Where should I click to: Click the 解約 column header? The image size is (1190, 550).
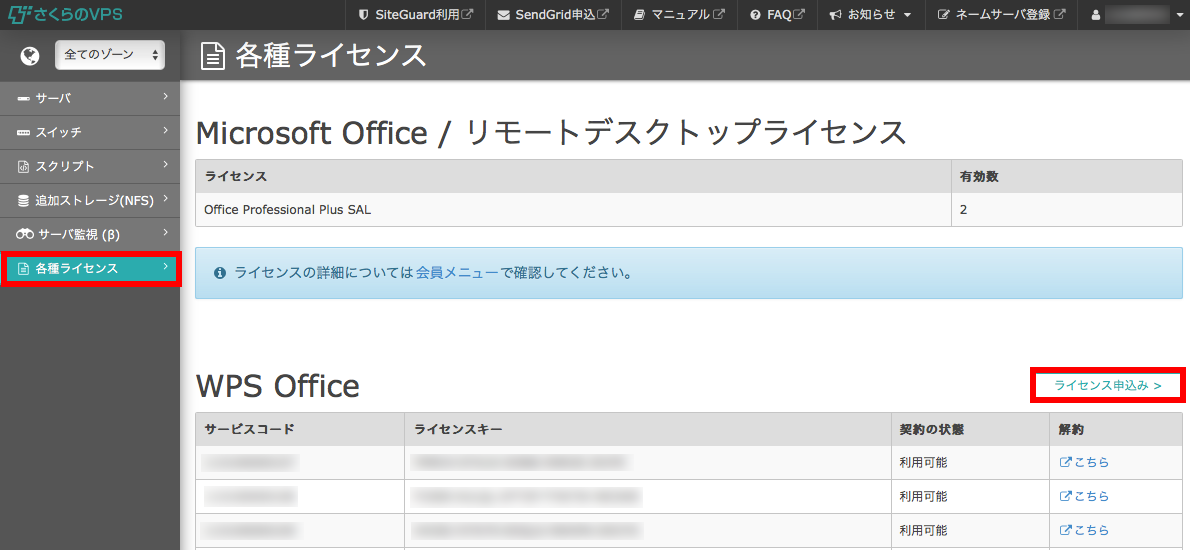[1116, 429]
